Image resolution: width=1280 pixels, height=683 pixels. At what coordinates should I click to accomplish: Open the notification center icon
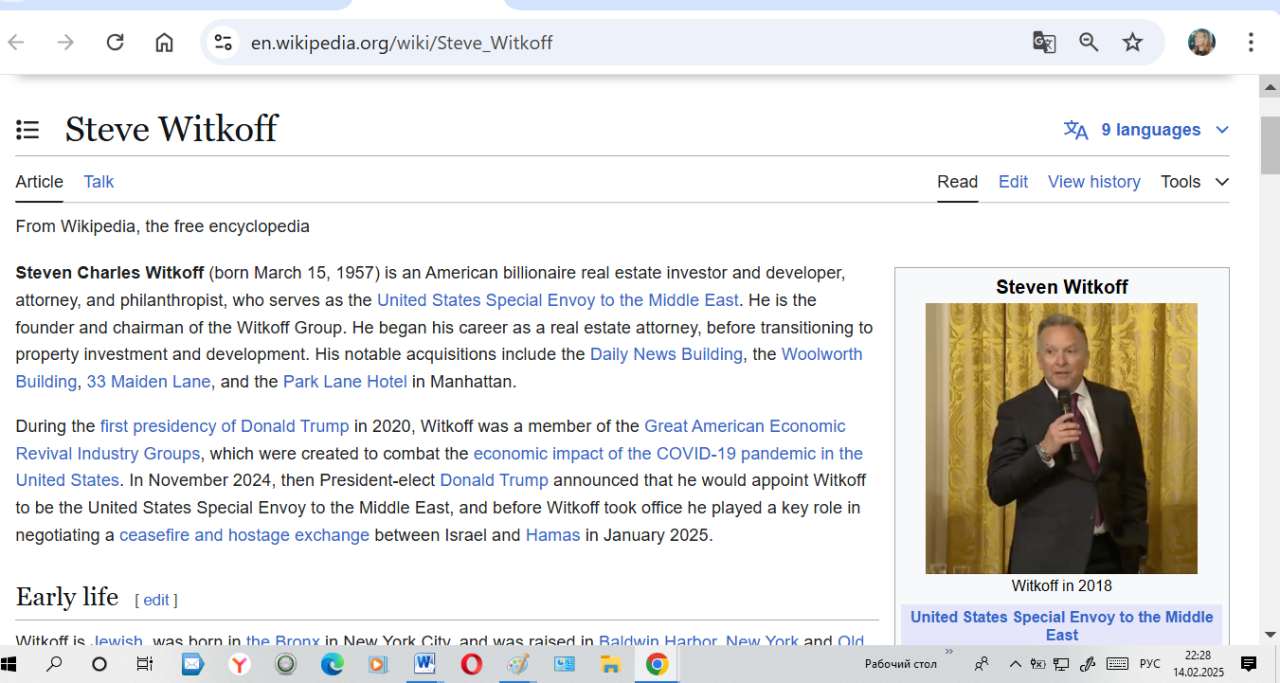coord(1249,663)
